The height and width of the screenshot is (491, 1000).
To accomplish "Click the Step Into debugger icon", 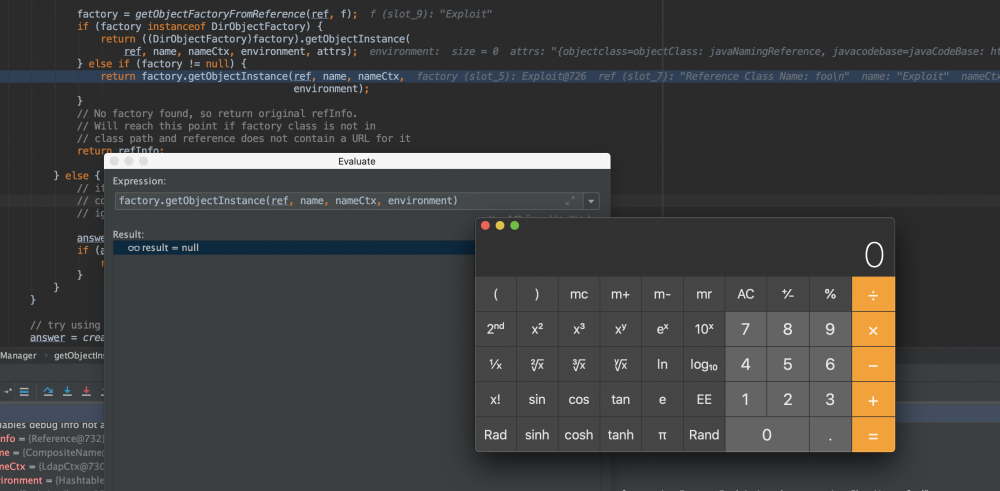I will 66,391.
